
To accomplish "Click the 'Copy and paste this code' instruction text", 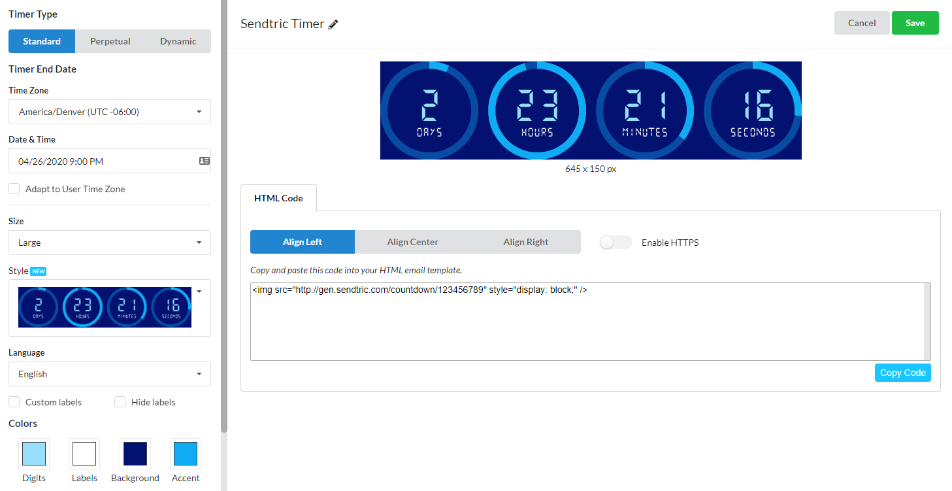I will point(356,270).
